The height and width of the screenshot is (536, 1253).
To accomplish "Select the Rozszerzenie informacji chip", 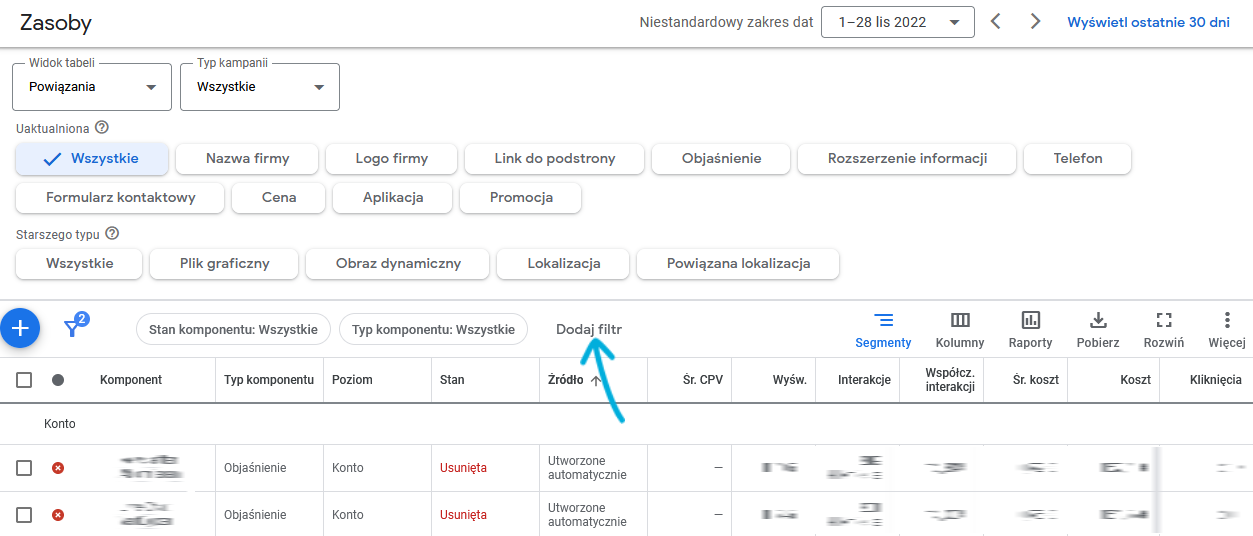I will [907, 158].
